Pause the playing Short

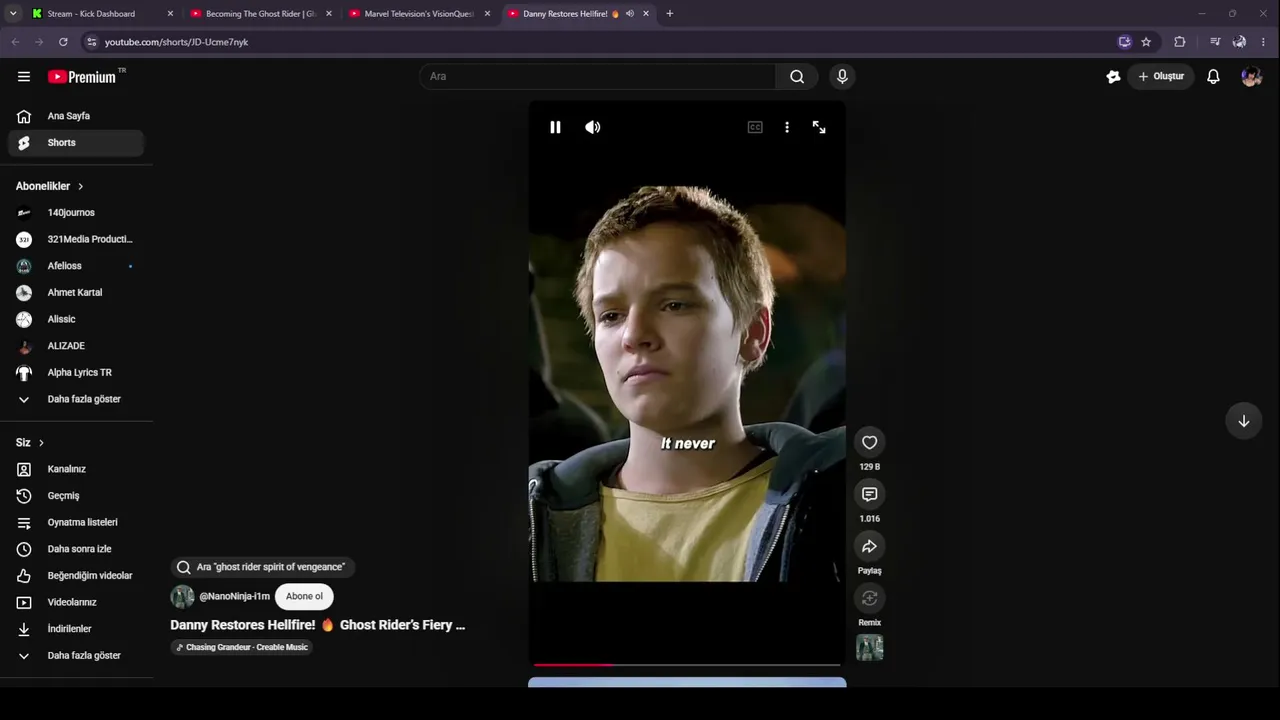tap(555, 127)
